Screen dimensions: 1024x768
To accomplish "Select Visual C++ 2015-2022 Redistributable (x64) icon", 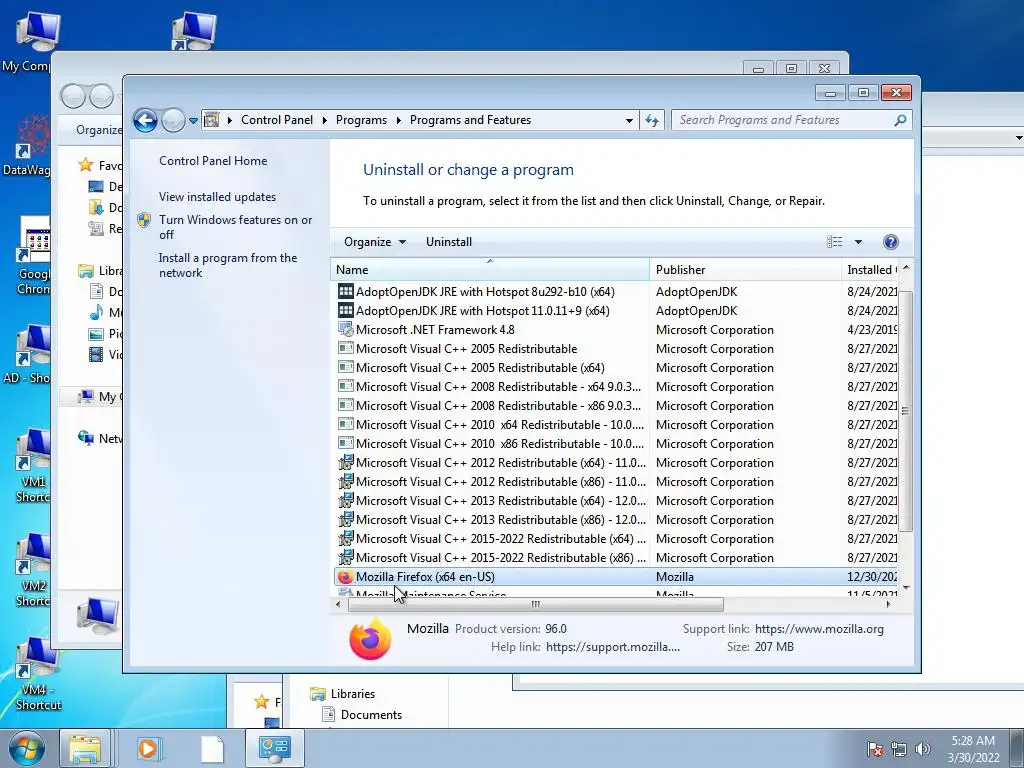I will point(345,538).
